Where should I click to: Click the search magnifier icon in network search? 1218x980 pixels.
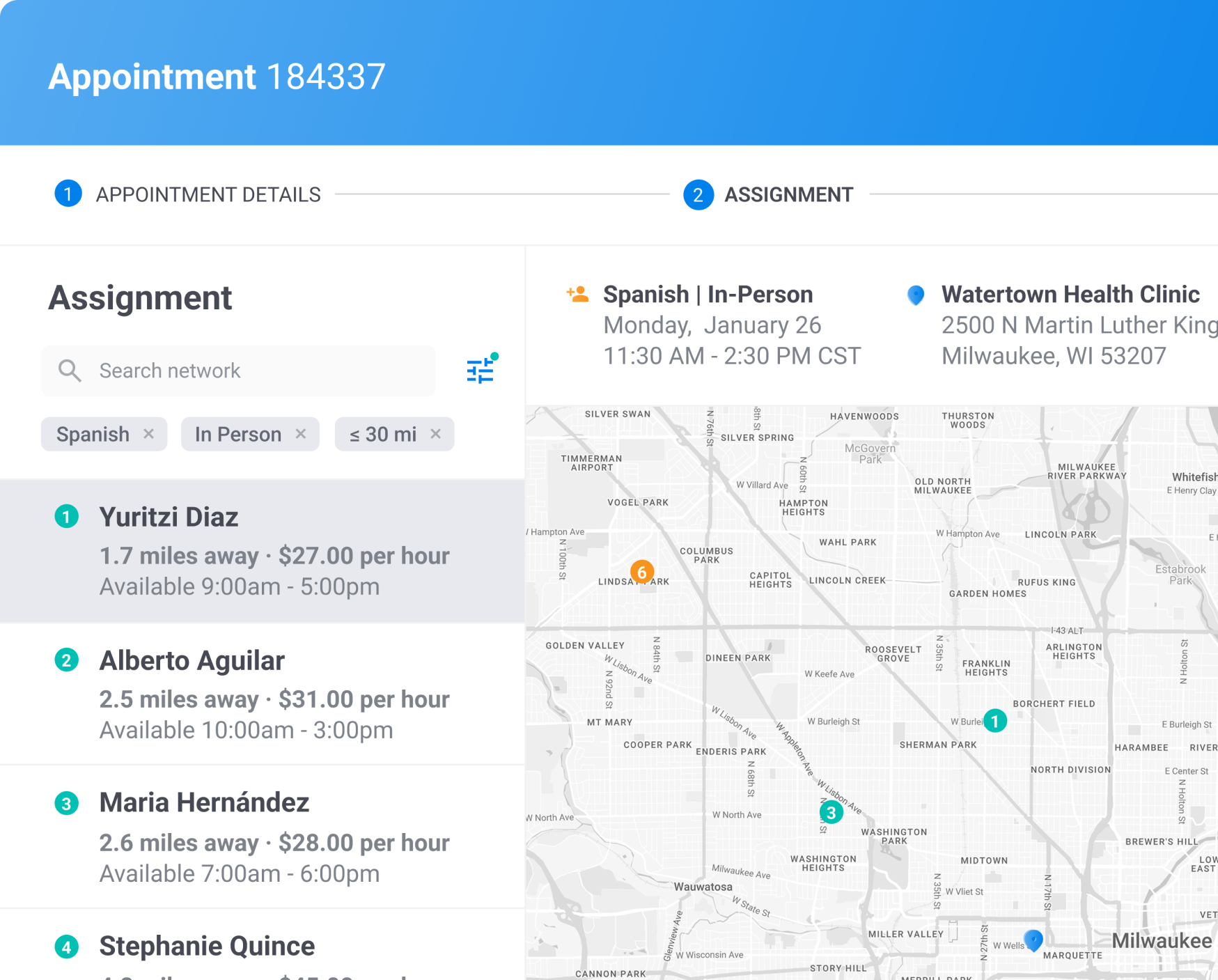[x=70, y=370]
